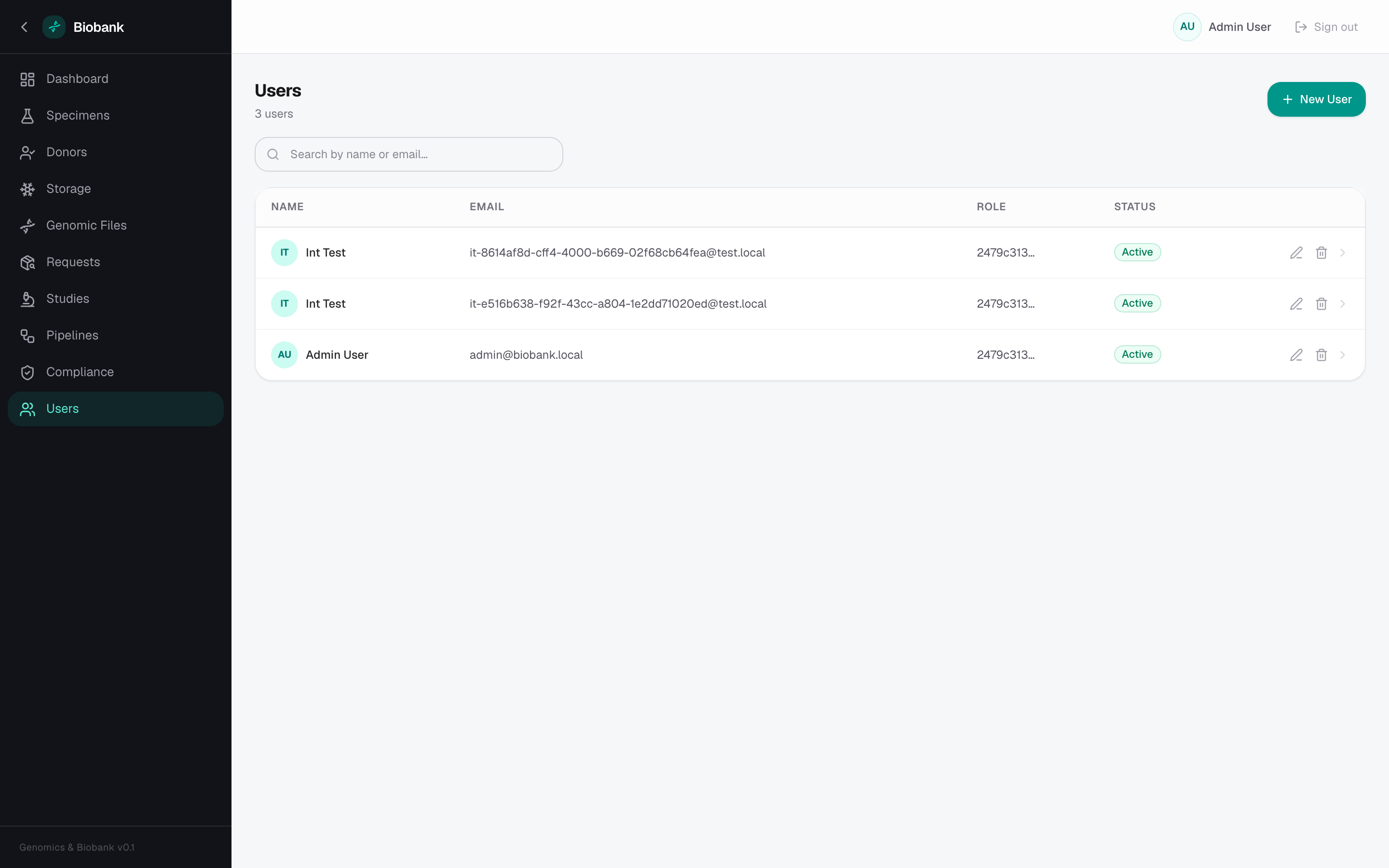Create a New User
Image resolution: width=1389 pixels, height=868 pixels.
pyautogui.click(x=1316, y=99)
